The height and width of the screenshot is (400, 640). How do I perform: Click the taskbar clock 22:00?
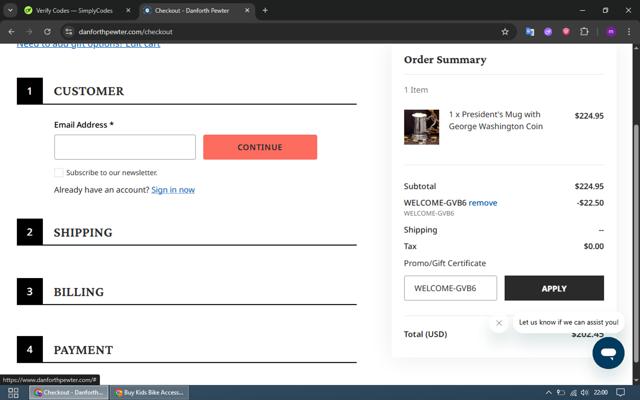click(601, 393)
